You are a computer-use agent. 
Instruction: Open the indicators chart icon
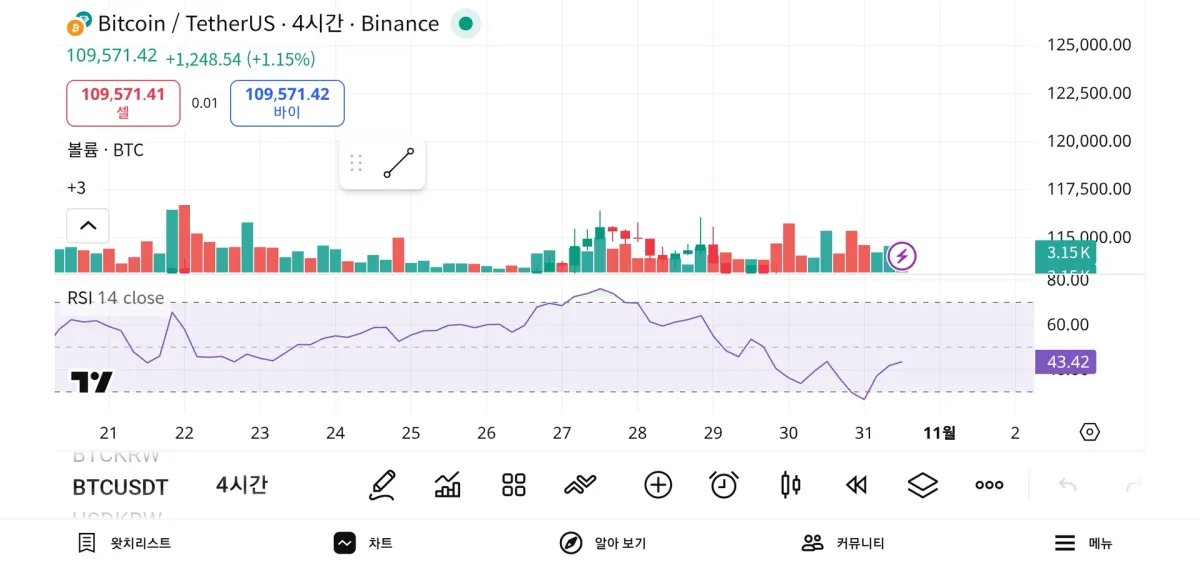[x=448, y=485]
